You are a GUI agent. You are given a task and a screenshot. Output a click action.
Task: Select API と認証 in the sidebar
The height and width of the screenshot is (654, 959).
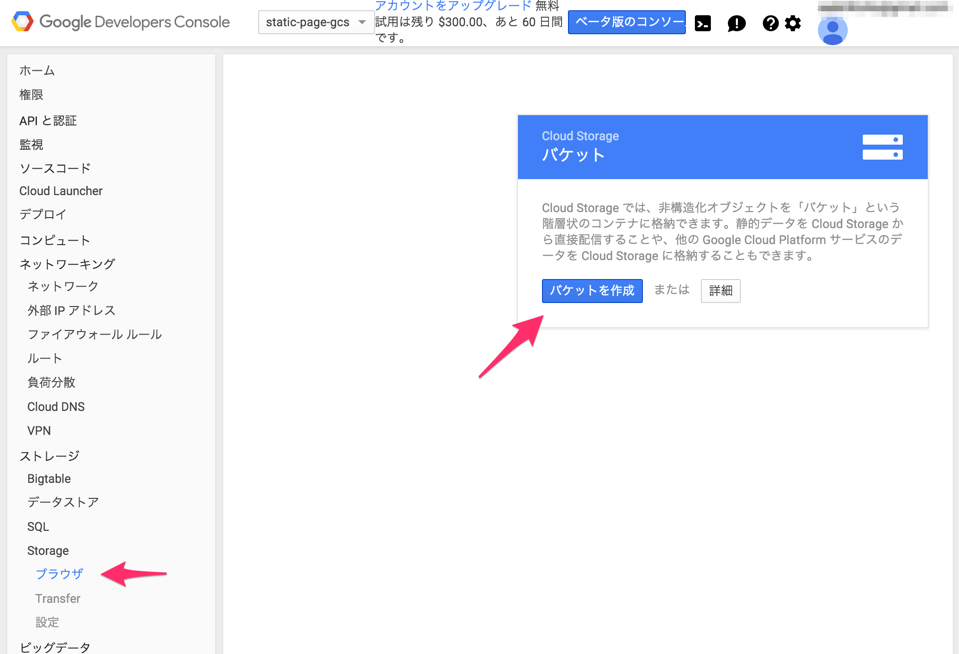[48, 121]
